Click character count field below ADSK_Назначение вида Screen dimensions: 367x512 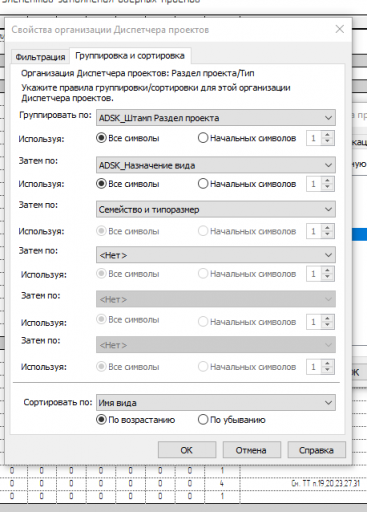coord(314,184)
